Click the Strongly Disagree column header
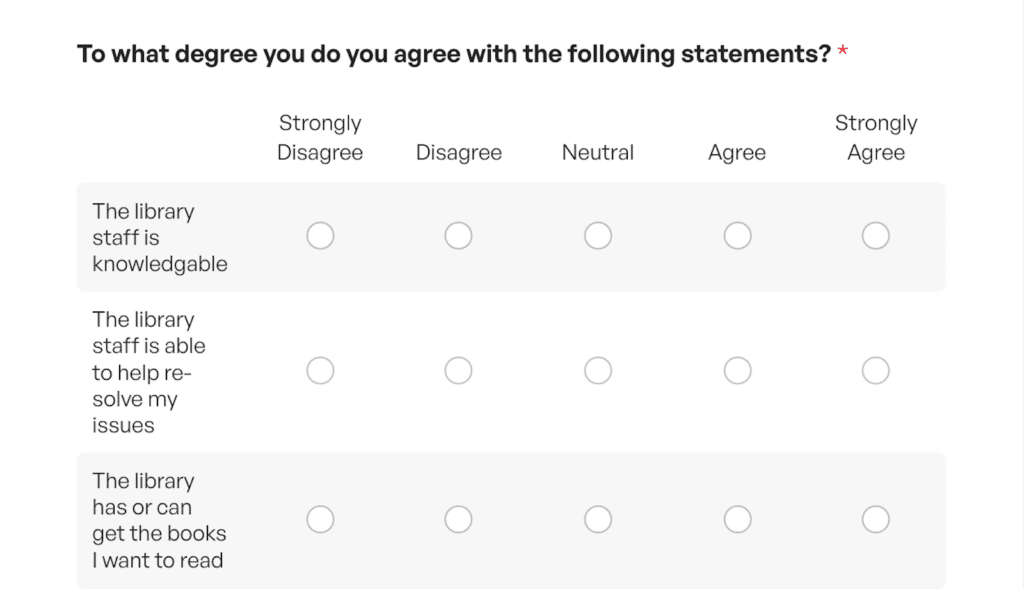 pos(320,138)
